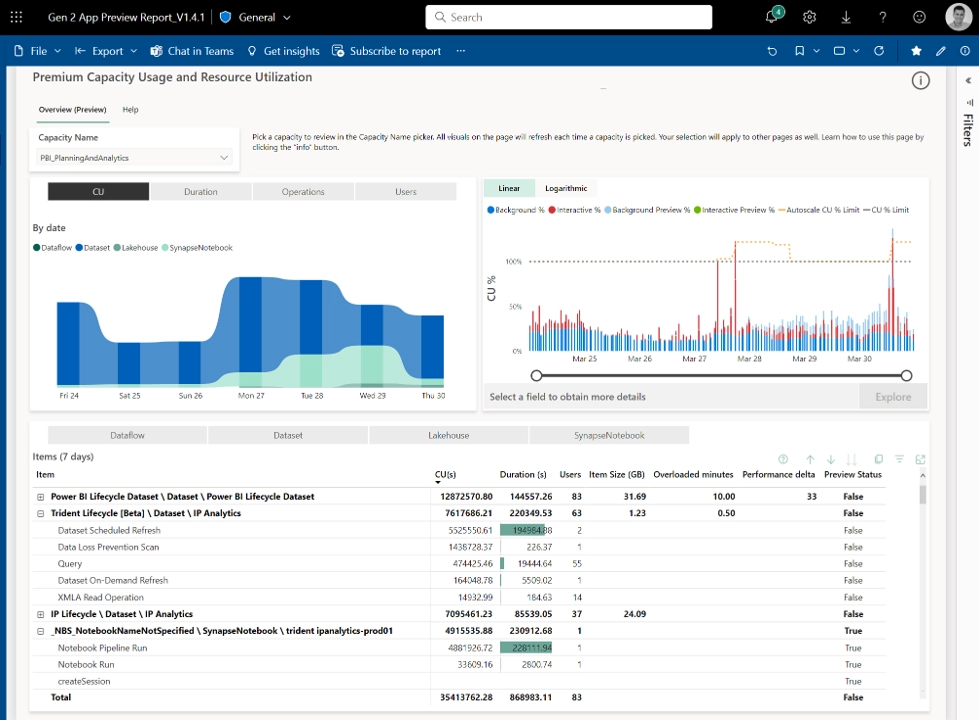Click right handle of date range slider
Screen dimensions: 979x720
pos(907,375)
